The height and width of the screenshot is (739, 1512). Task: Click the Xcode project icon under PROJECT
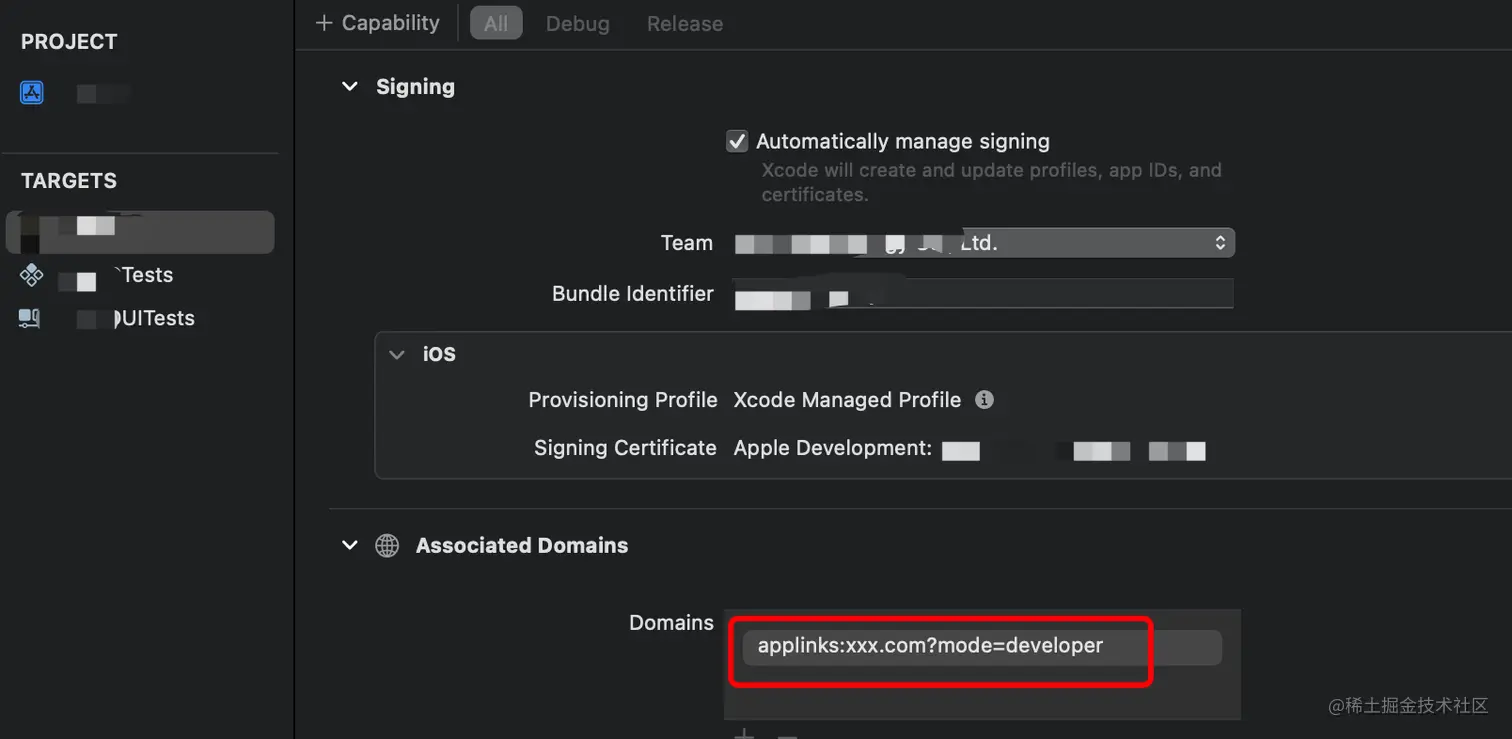tap(32, 93)
